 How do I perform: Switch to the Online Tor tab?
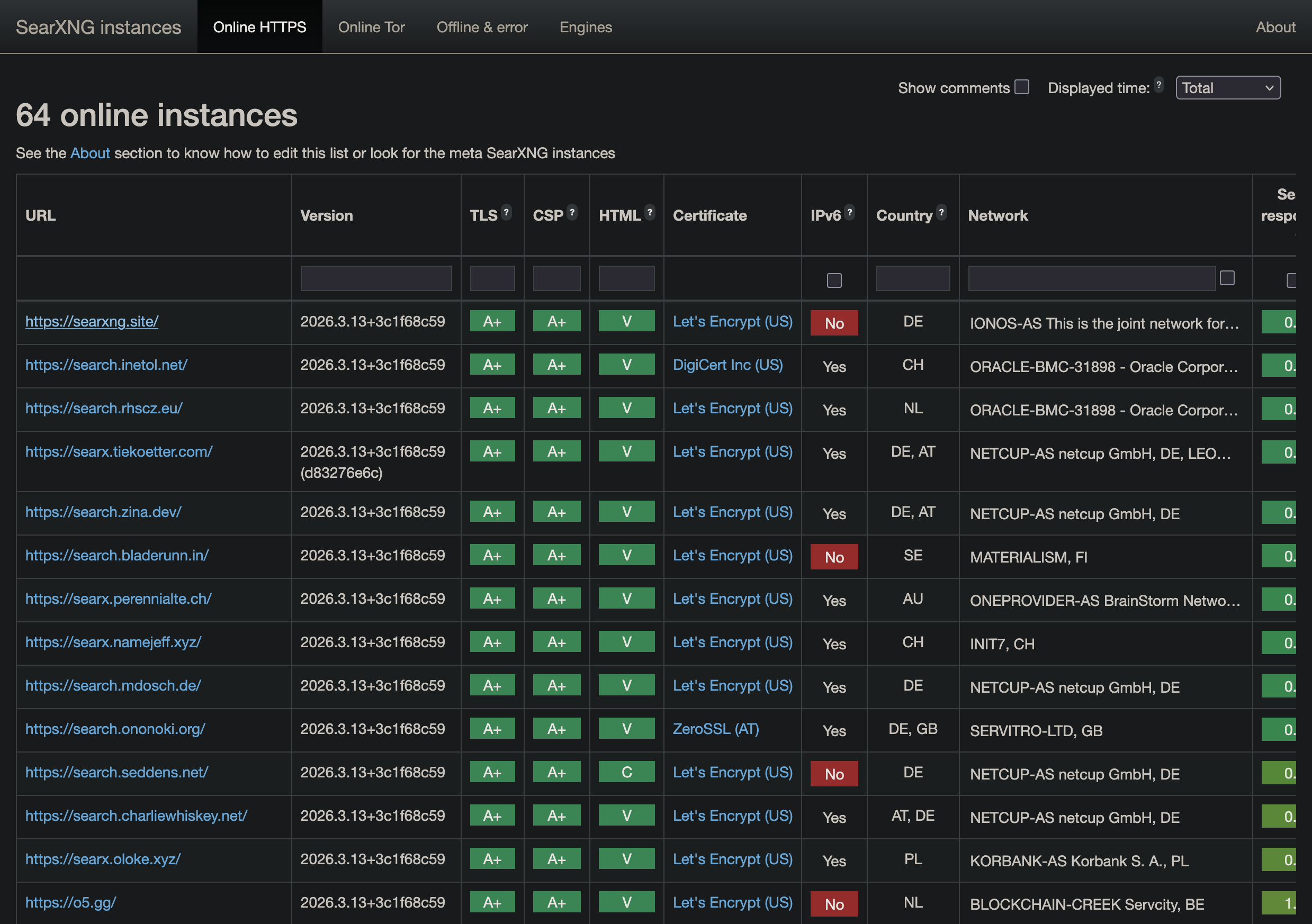[x=372, y=27]
